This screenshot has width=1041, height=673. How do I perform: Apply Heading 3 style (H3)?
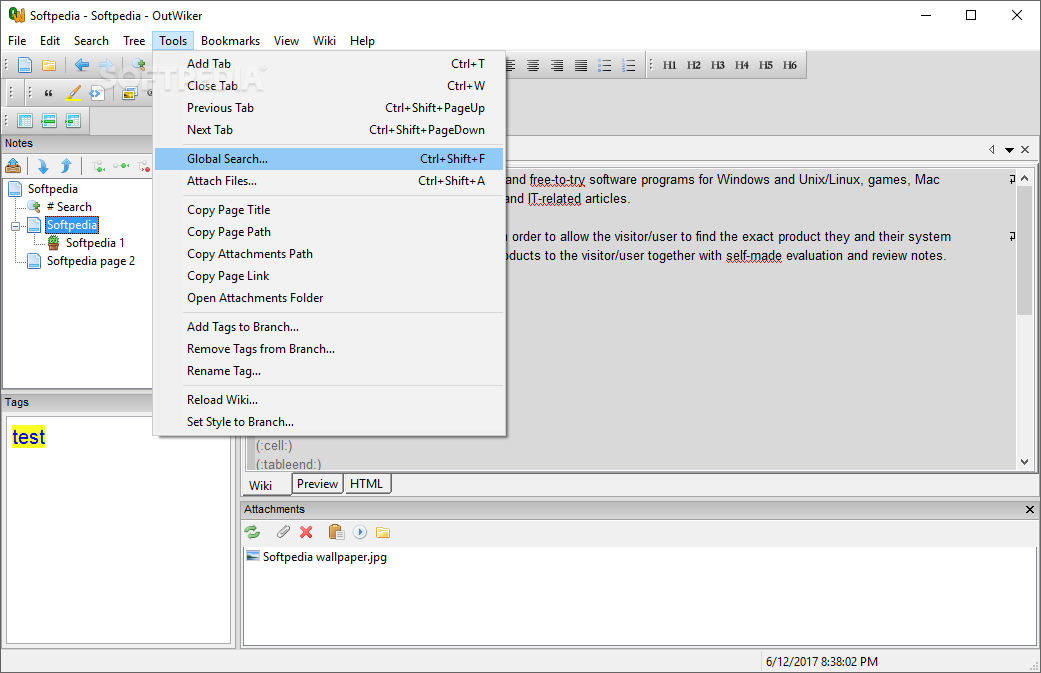(x=718, y=65)
